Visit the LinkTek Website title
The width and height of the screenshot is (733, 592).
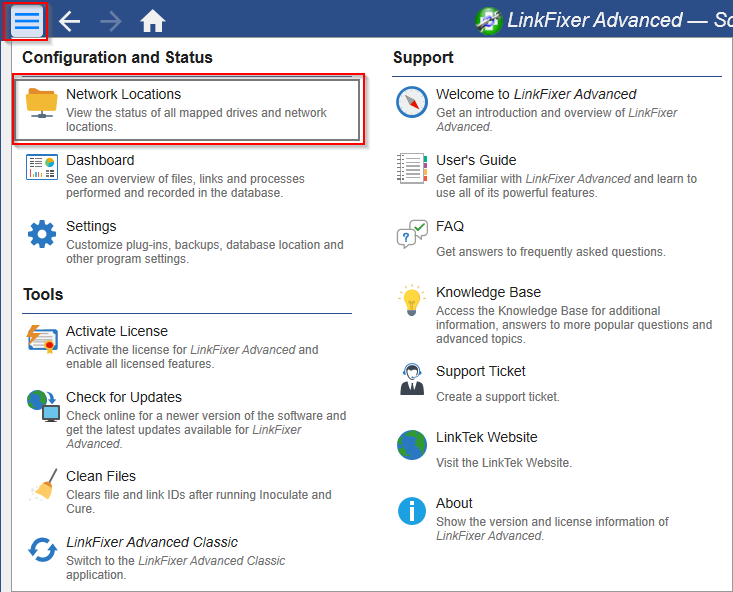click(487, 437)
